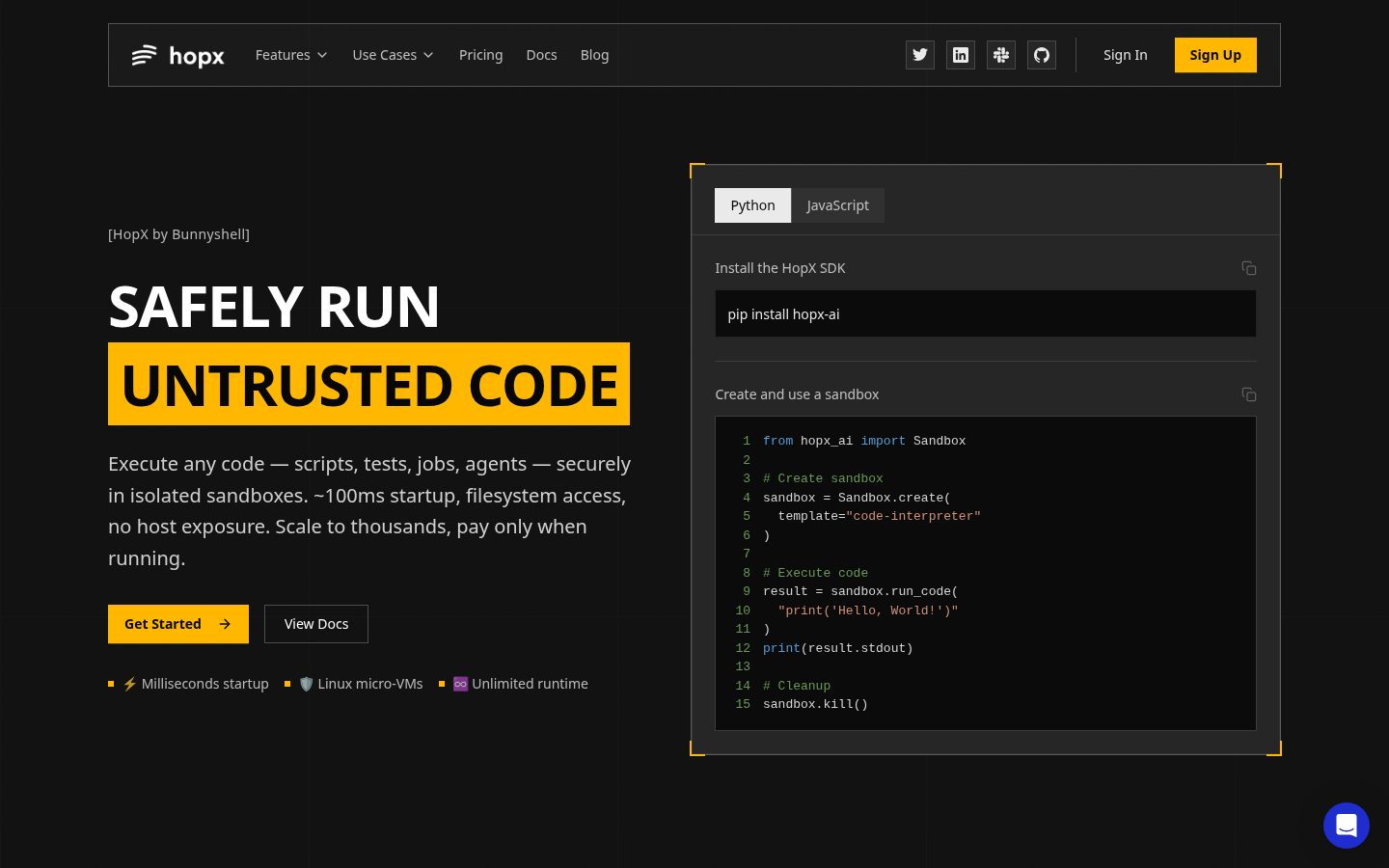Click the '# Cleanup' comment line
Screen dimensions: 1389x868
[797, 686]
